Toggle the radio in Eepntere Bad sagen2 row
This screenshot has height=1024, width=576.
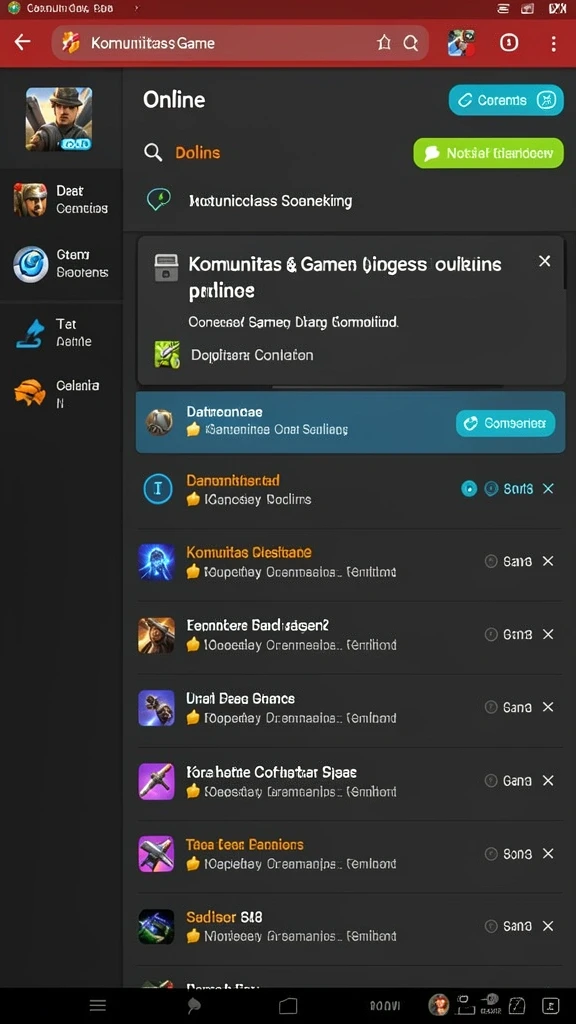tap(491, 634)
